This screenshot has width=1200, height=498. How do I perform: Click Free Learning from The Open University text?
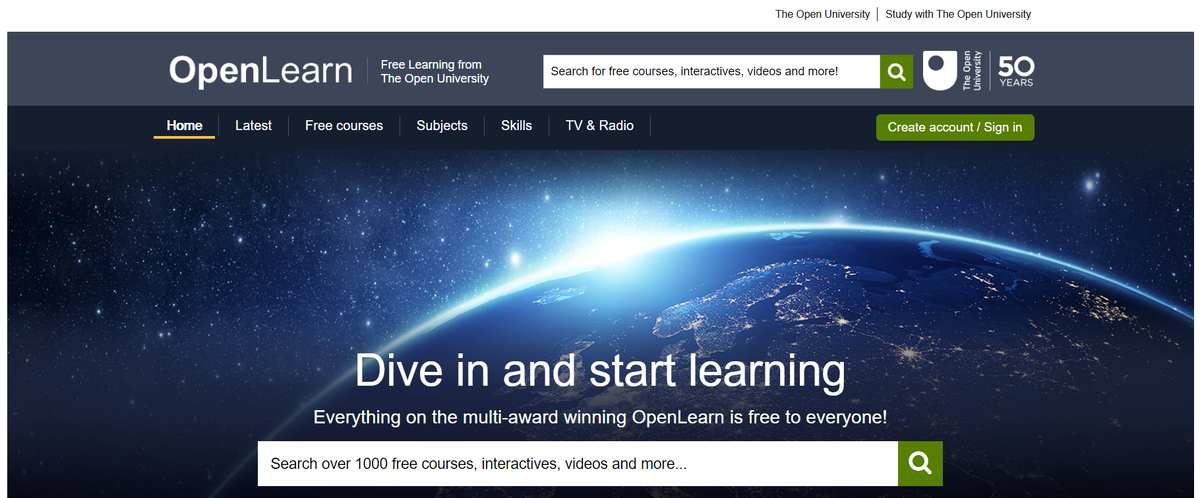point(435,72)
